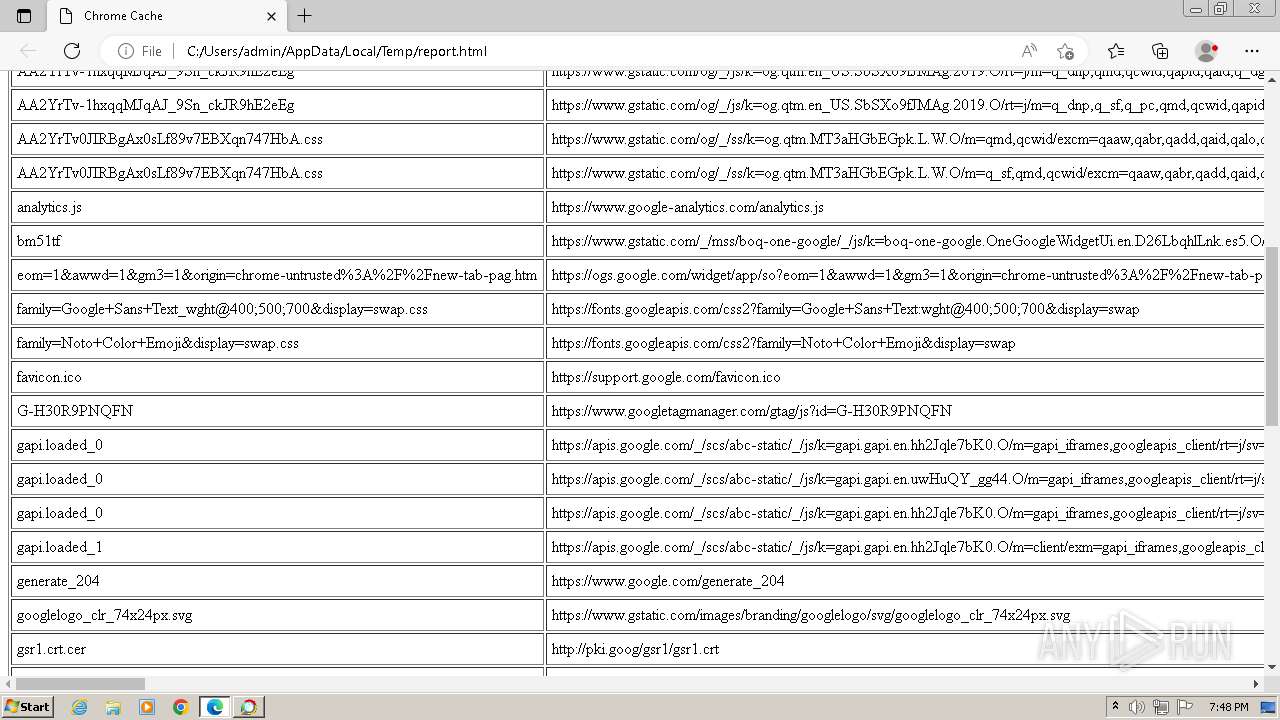Open the volume control tray icon

tap(1137, 707)
